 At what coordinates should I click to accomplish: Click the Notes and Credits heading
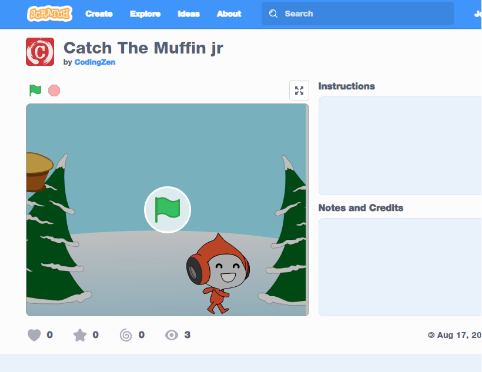click(361, 208)
